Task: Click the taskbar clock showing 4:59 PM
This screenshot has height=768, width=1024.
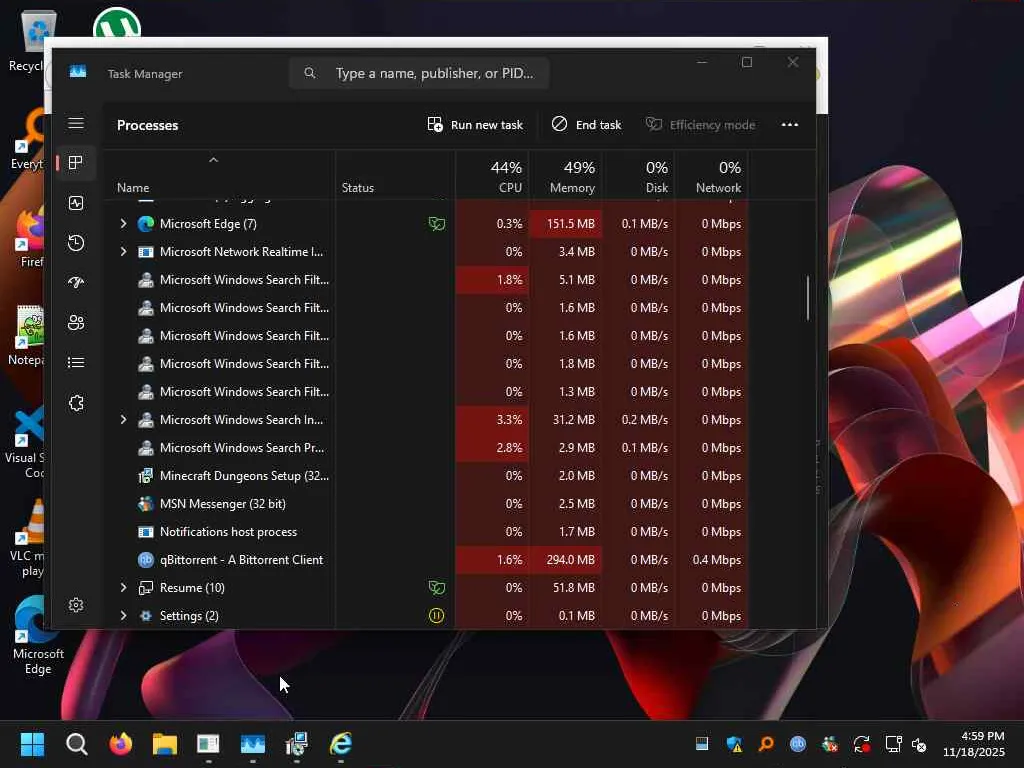Action: click(x=974, y=744)
